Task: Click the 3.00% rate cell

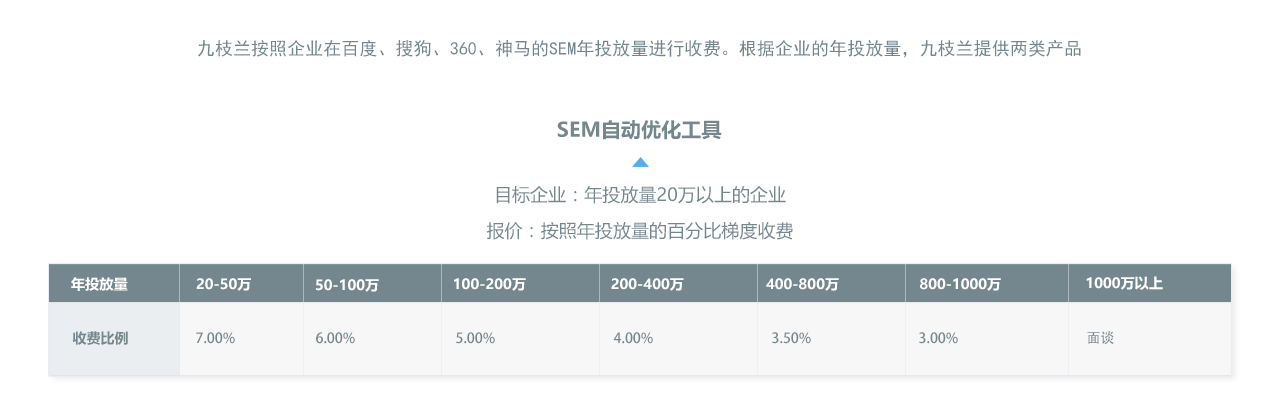Action: 987,339
